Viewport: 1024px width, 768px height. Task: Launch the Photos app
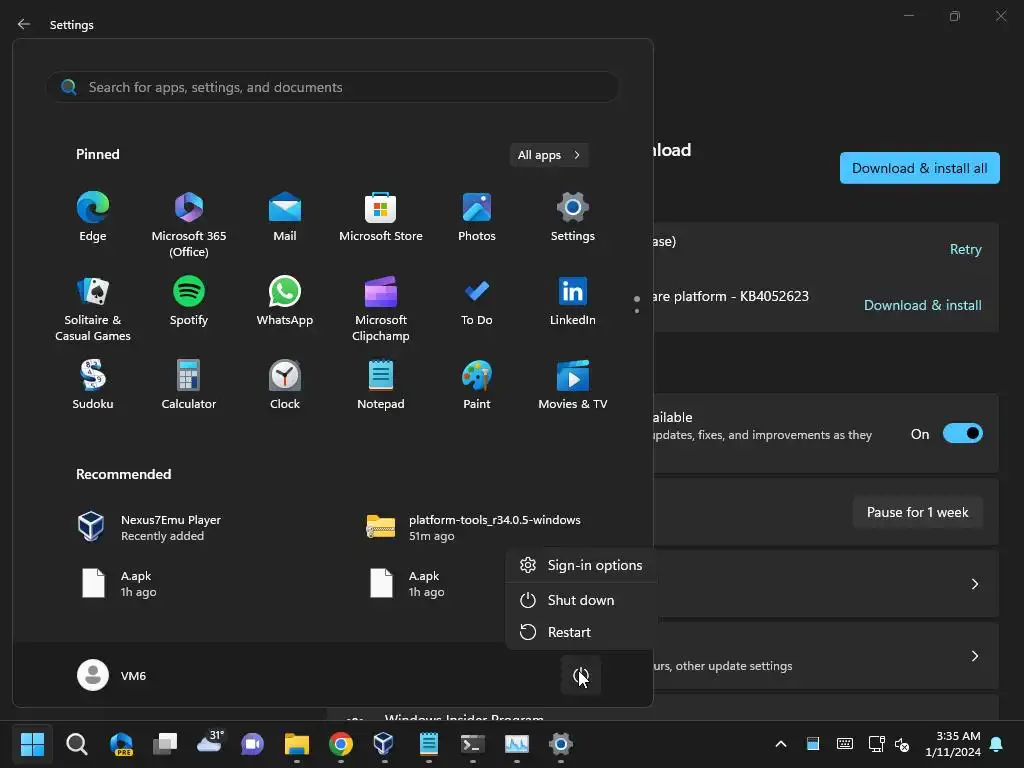pos(477,217)
